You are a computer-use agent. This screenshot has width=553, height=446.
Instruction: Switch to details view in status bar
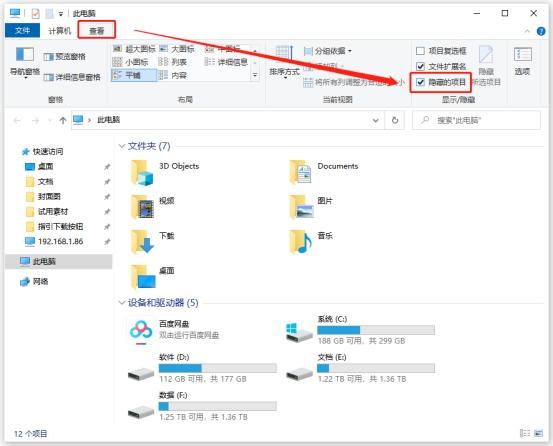525,433
